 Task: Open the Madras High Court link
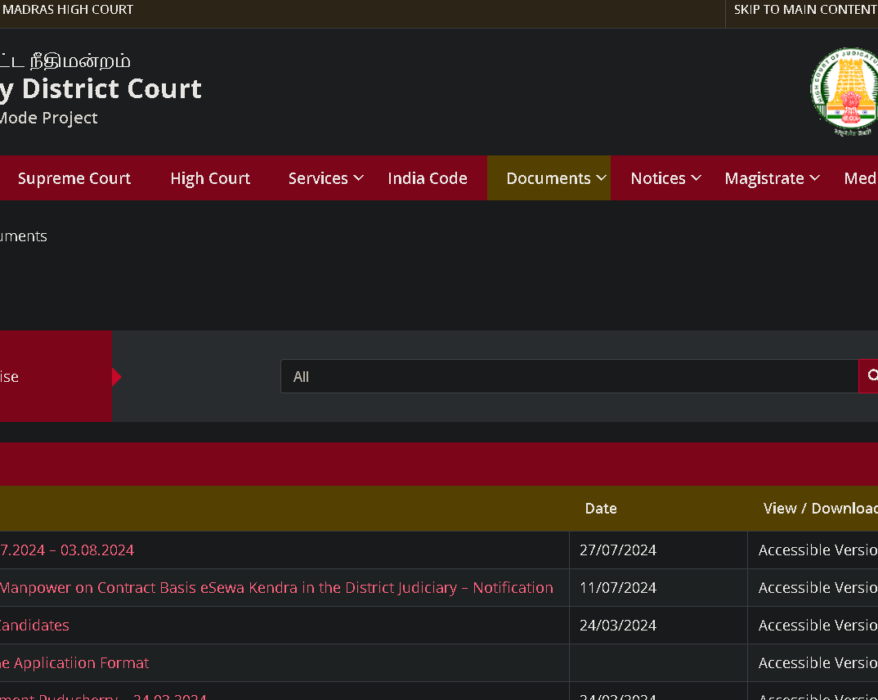[x=67, y=10]
